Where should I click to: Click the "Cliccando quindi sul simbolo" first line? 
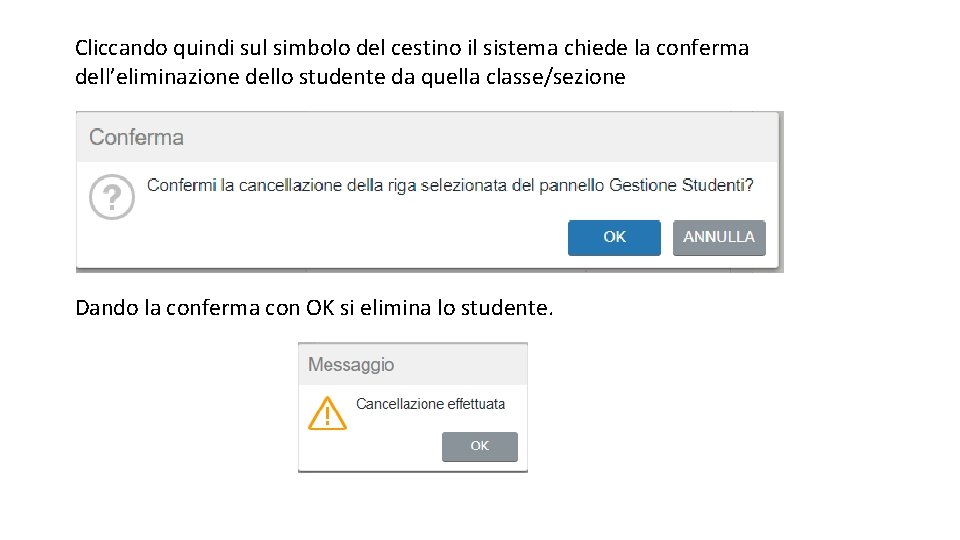pyautogui.click(x=412, y=47)
